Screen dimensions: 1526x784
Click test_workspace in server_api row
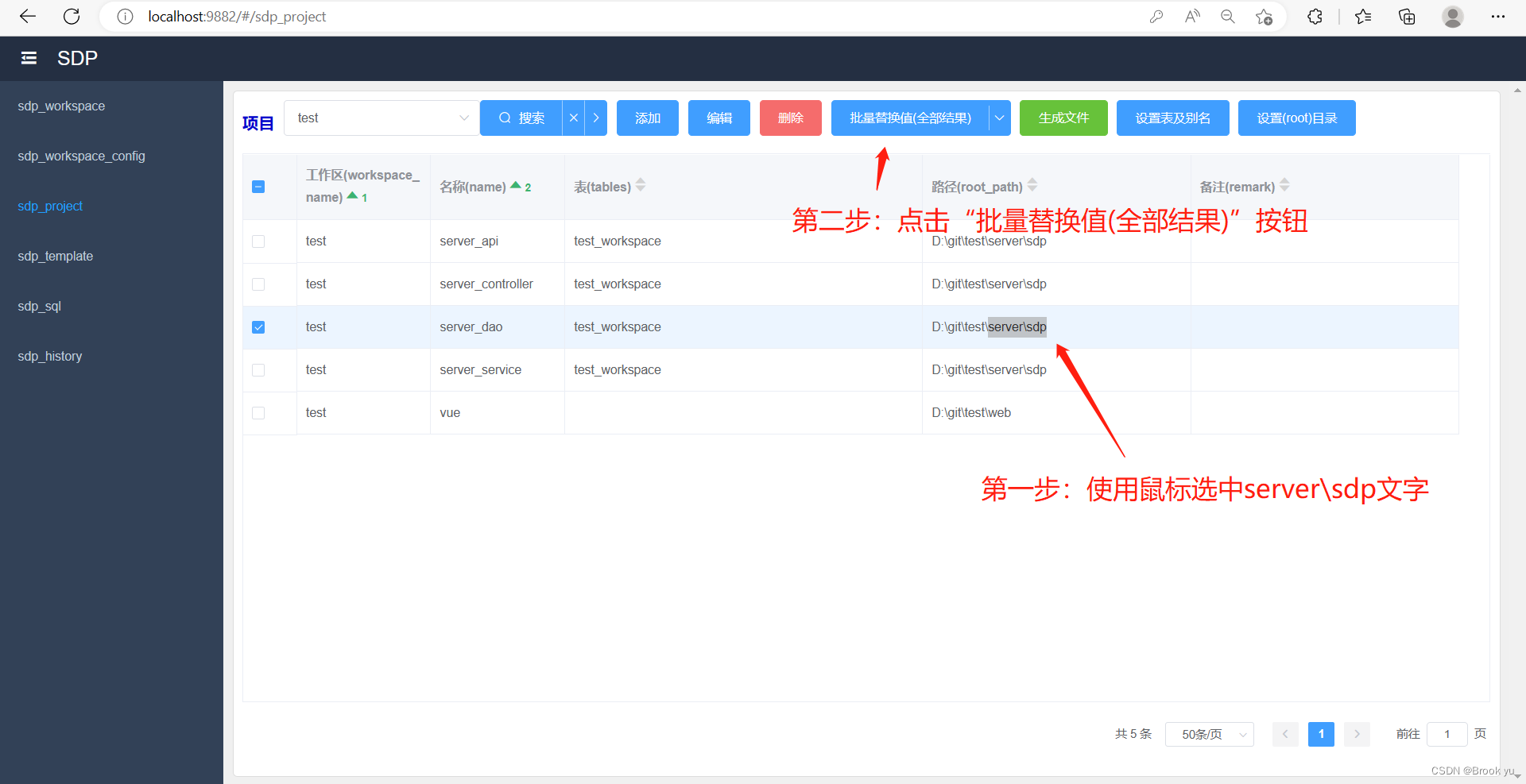(618, 241)
